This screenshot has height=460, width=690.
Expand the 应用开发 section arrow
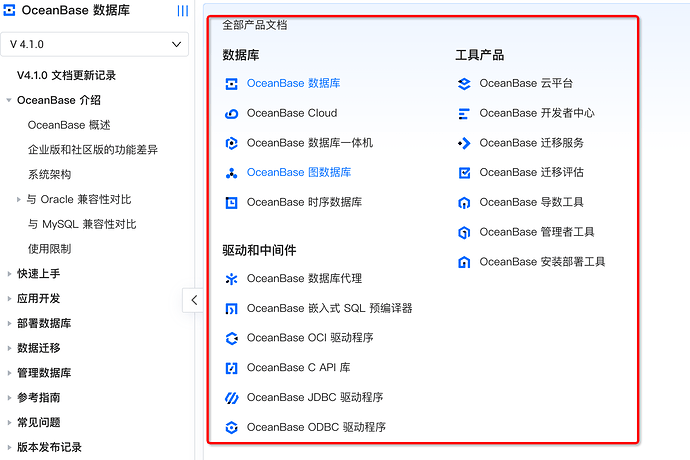(x=9, y=298)
